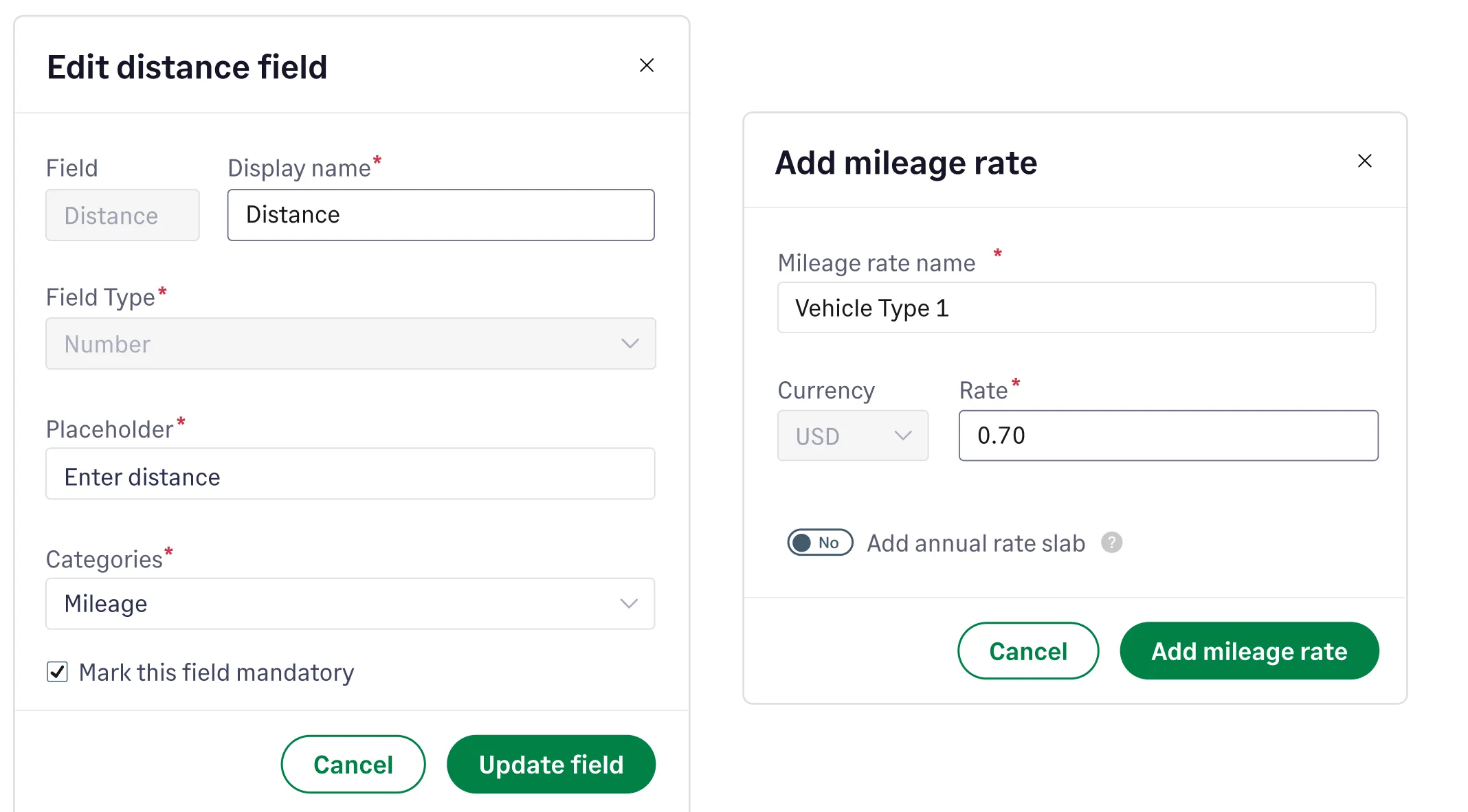Click the Update field button
1468x812 pixels.
(x=550, y=764)
